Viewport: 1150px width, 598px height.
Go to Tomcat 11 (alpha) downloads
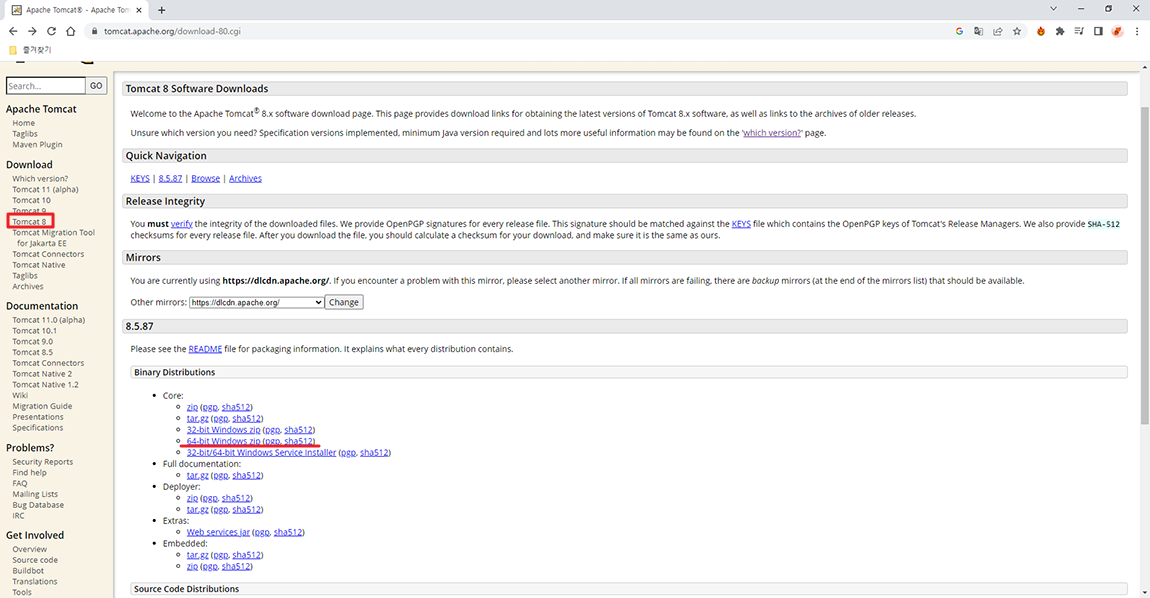click(x=45, y=189)
